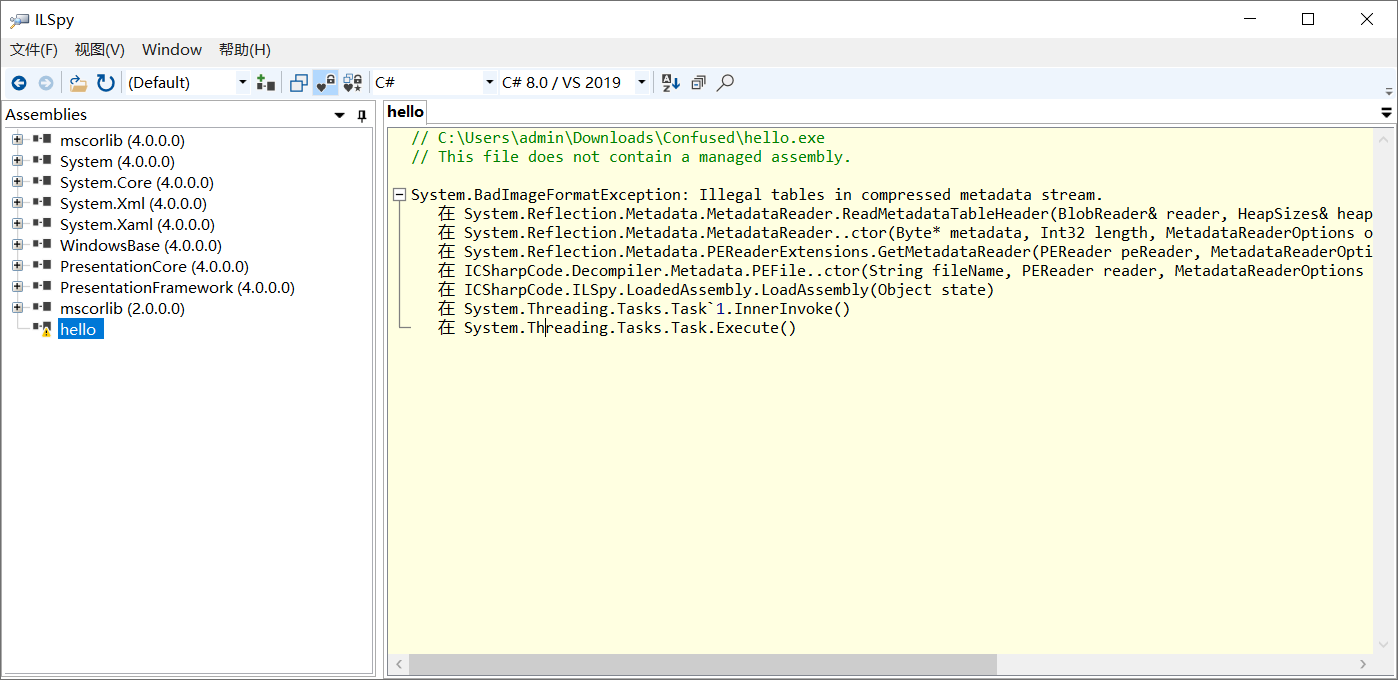Click the Back navigation arrow
1398x680 pixels.
coord(19,83)
